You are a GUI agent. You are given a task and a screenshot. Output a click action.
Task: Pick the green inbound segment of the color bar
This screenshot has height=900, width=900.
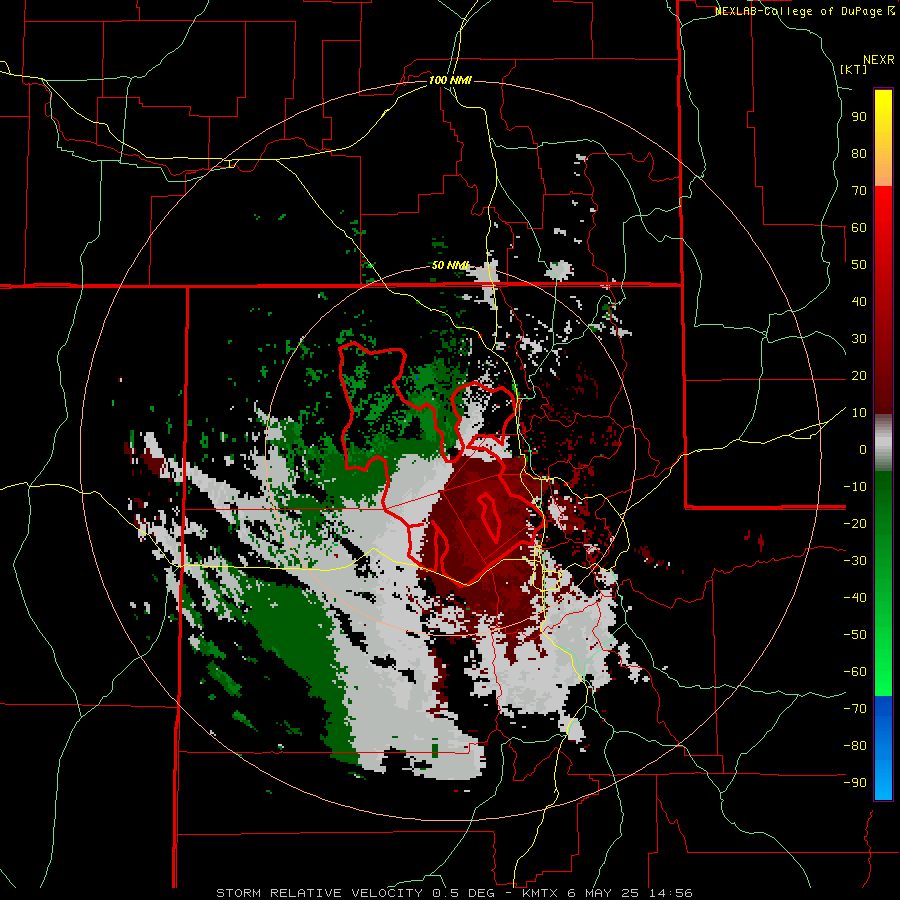click(883, 583)
